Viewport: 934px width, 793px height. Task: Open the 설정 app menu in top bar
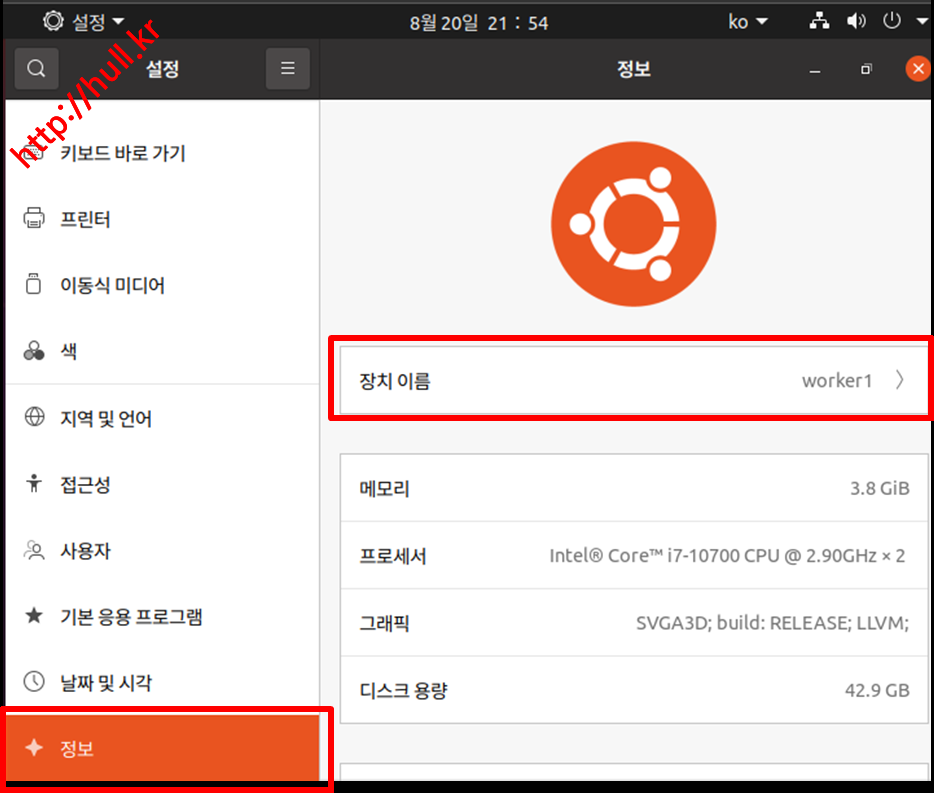click(x=83, y=22)
